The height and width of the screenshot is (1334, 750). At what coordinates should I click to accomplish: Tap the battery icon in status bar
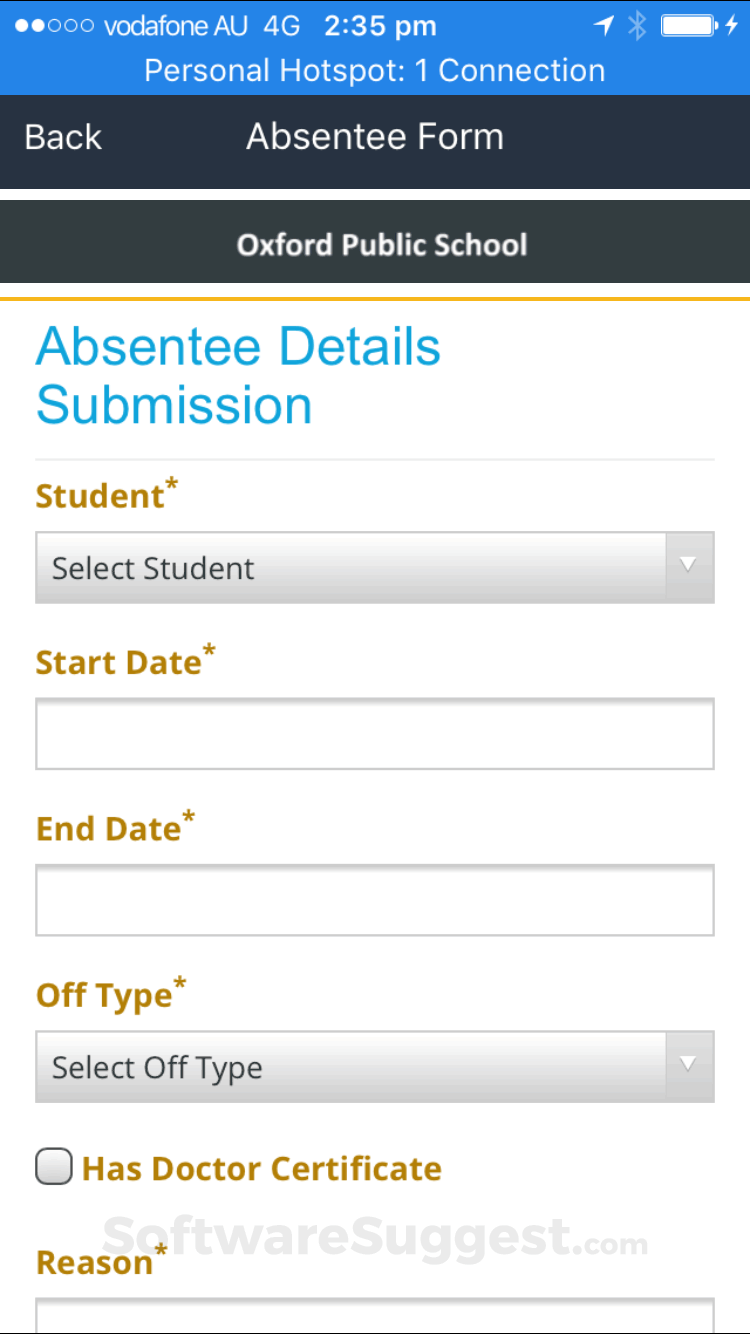click(x=687, y=26)
